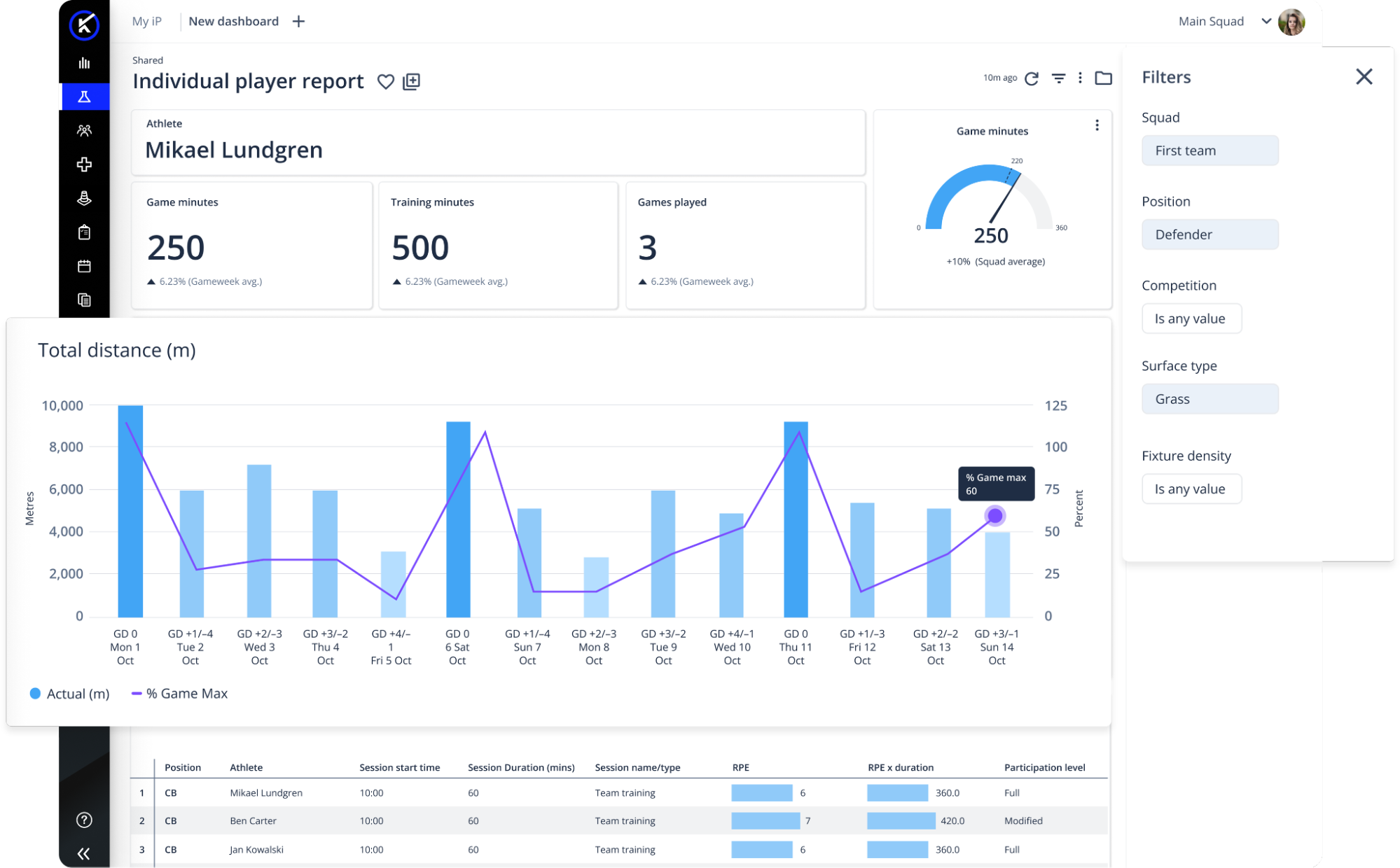Switch to the My iP tab
The image size is (1400, 868).
point(146,22)
